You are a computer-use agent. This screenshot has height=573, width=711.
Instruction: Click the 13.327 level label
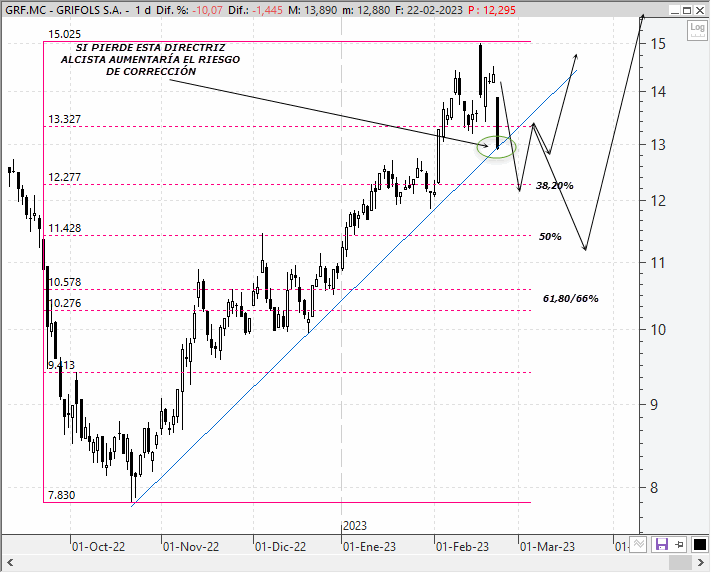point(64,119)
